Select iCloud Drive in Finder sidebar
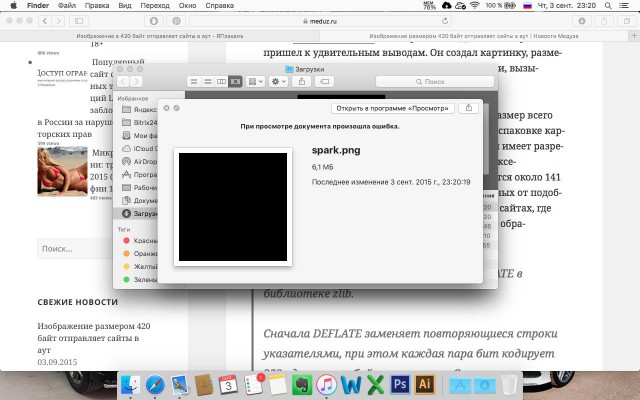The height and width of the screenshot is (400, 640). (139, 149)
